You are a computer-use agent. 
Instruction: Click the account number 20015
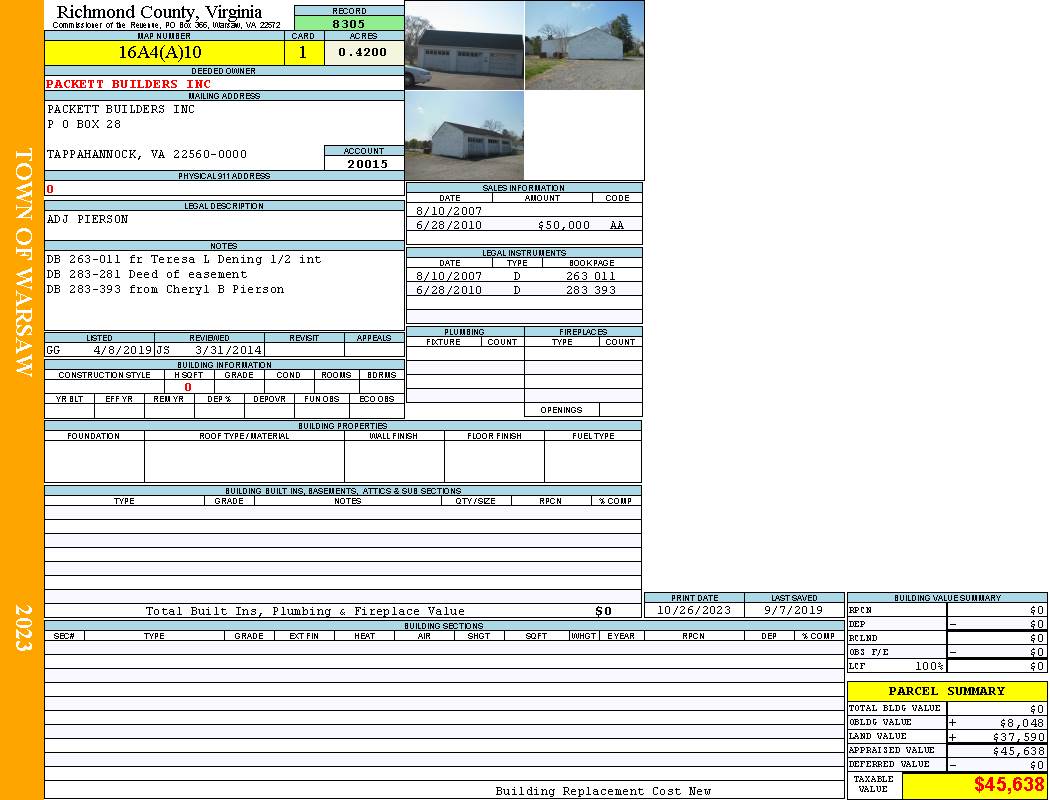click(363, 163)
